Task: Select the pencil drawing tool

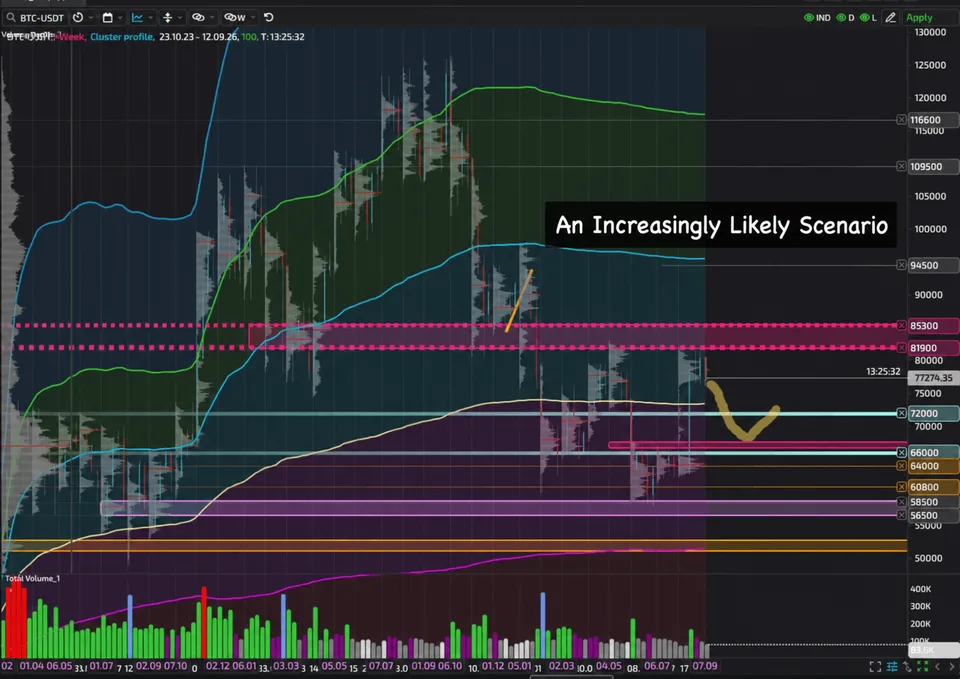Action: click(891, 18)
